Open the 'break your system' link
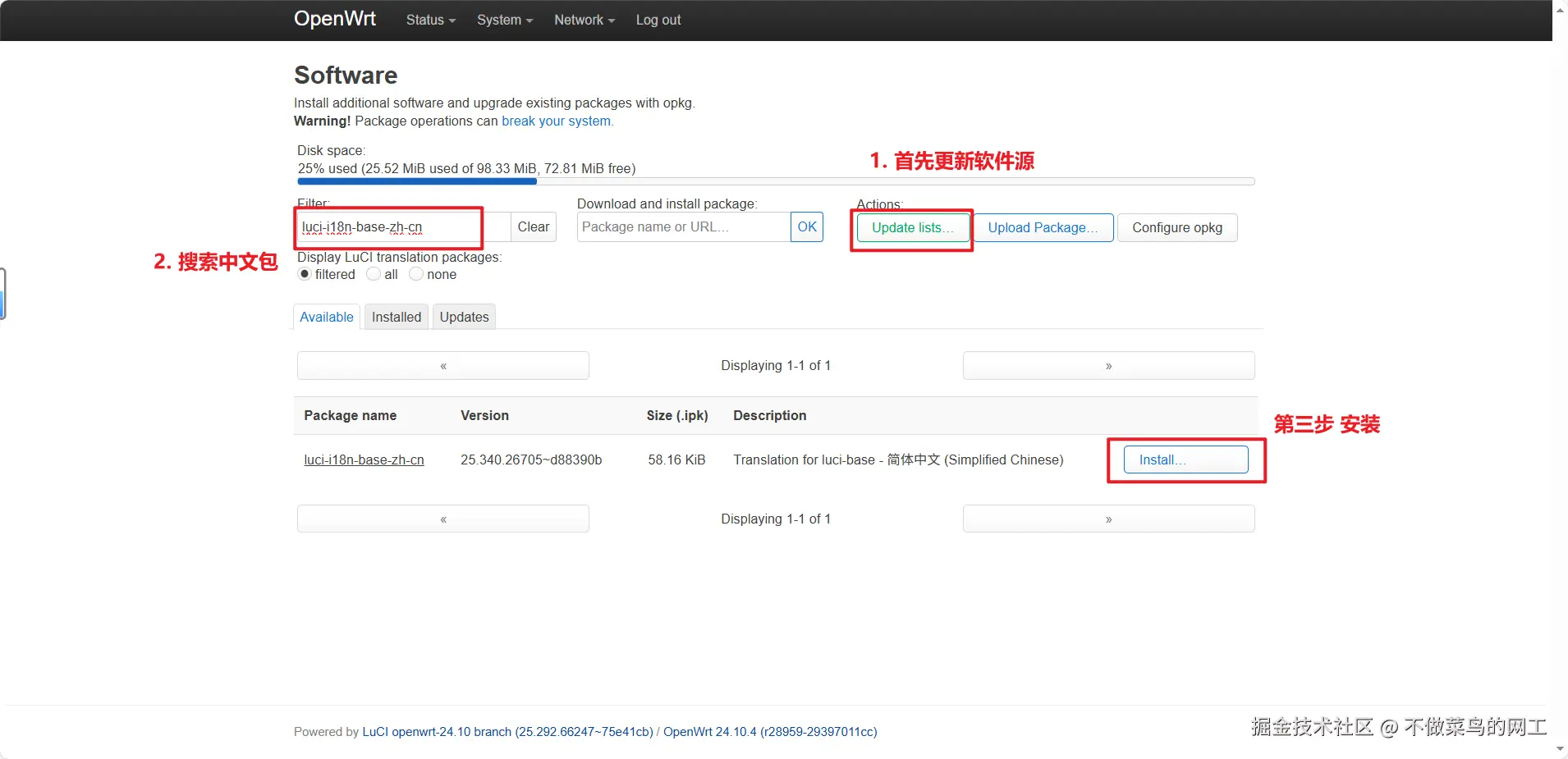The height and width of the screenshot is (759, 1568). (557, 121)
